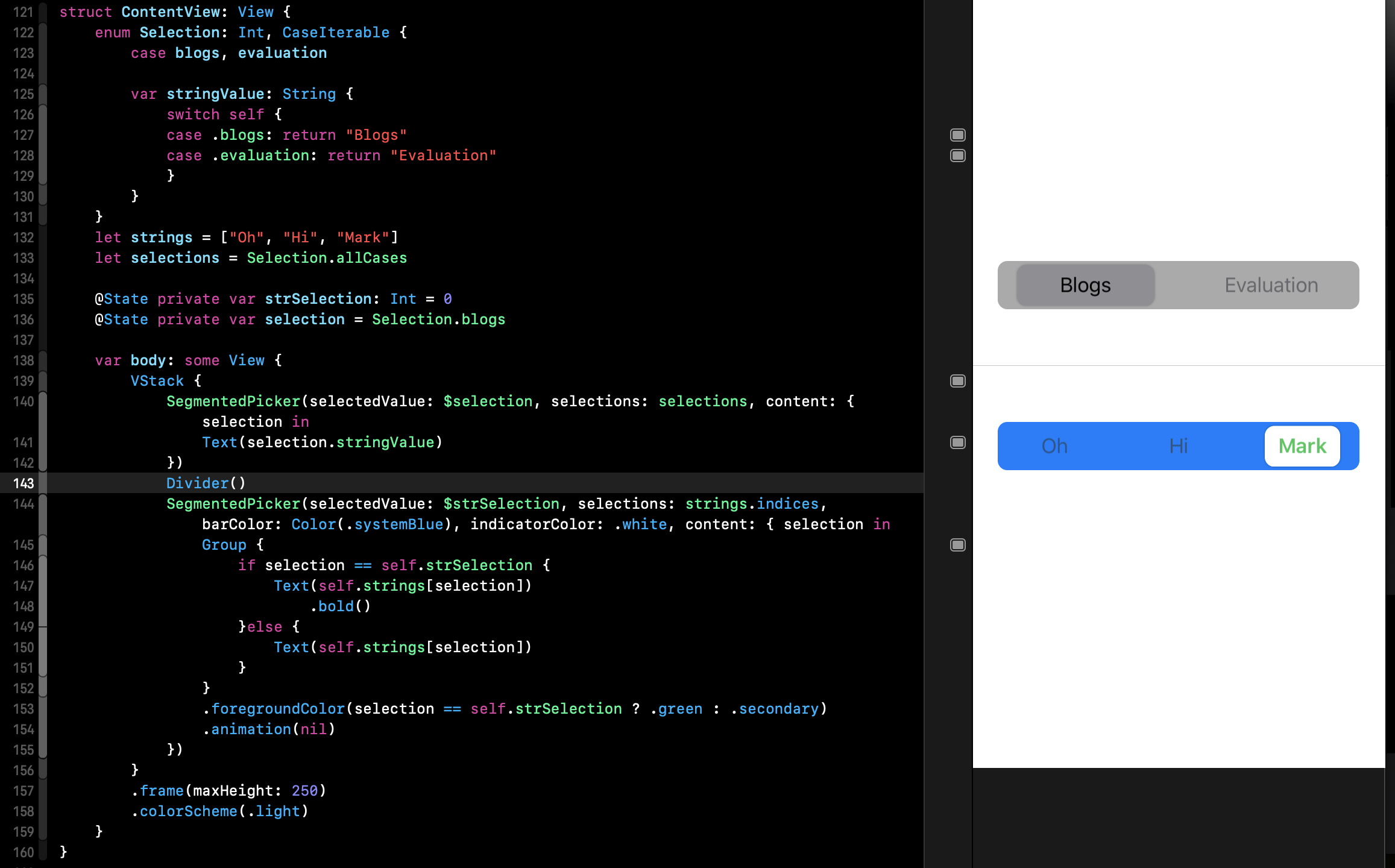The image size is (1395, 868).
Task: Click line number 160 in the gutter
Action: click(24, 852)
